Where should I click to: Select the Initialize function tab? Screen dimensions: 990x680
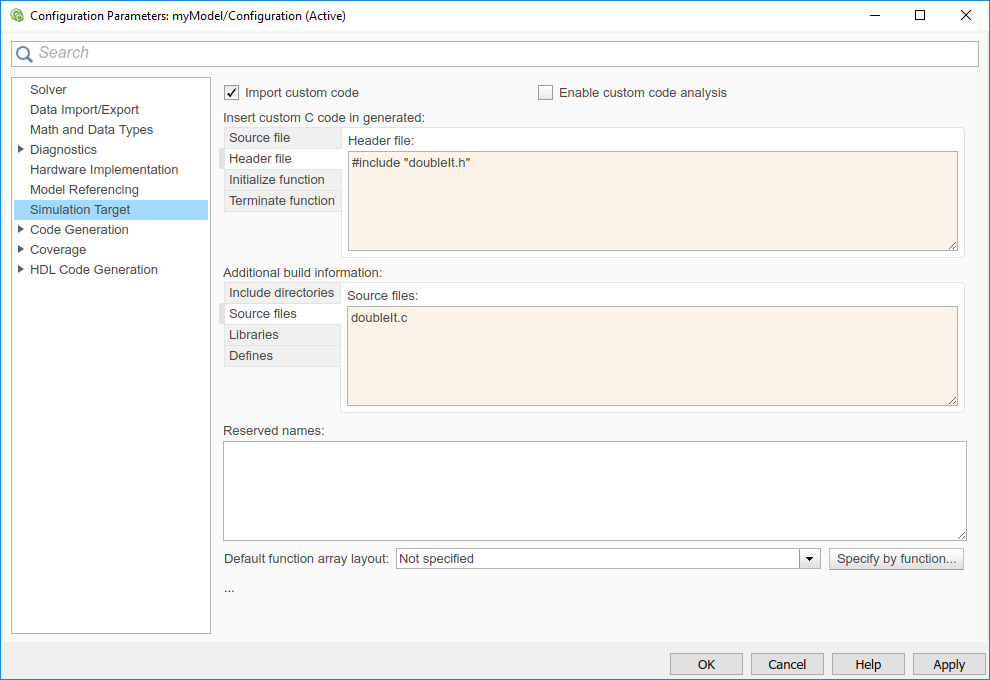point(277,180)
